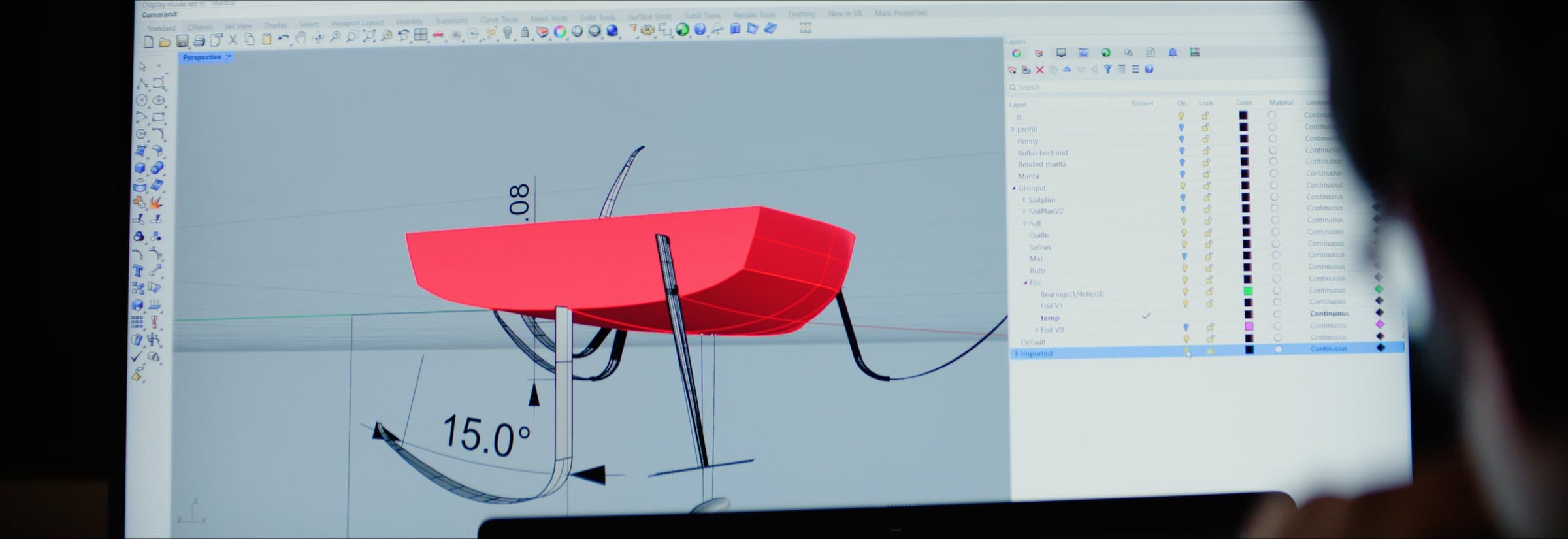The height and width of the screenshot is (539, 1568).
Task: Select the temp layer name
Action: coord(1050,318)
